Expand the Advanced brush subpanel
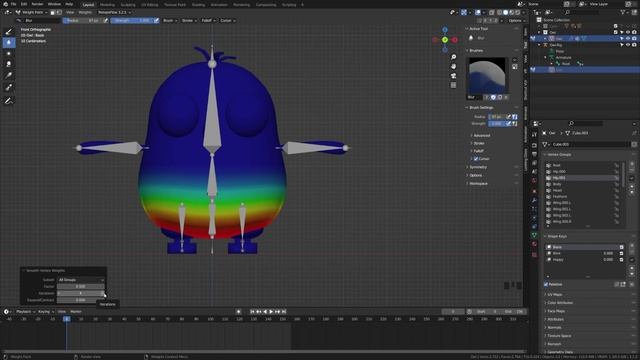Viewport: 640px width, 360px height. pos(482,136)
